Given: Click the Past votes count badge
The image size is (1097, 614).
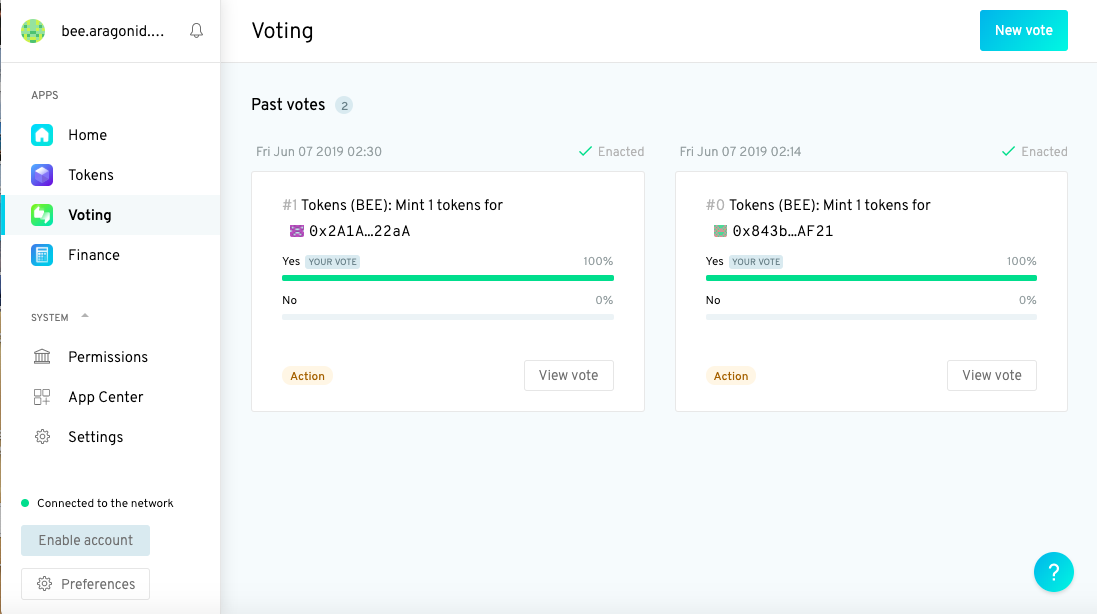Looking at the screenshot, I should (344, 106).
